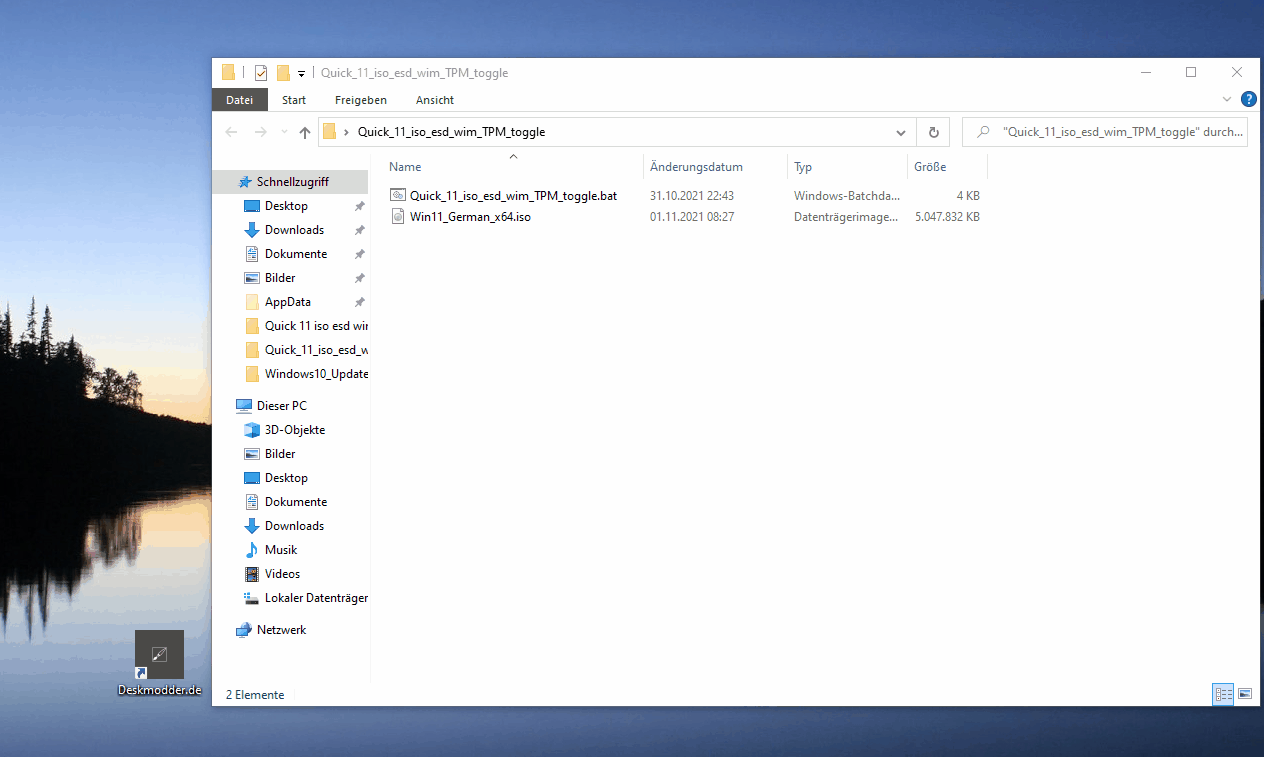Open the Musik folder
This screenshot has width=1264, height=757.
(281, 550)
